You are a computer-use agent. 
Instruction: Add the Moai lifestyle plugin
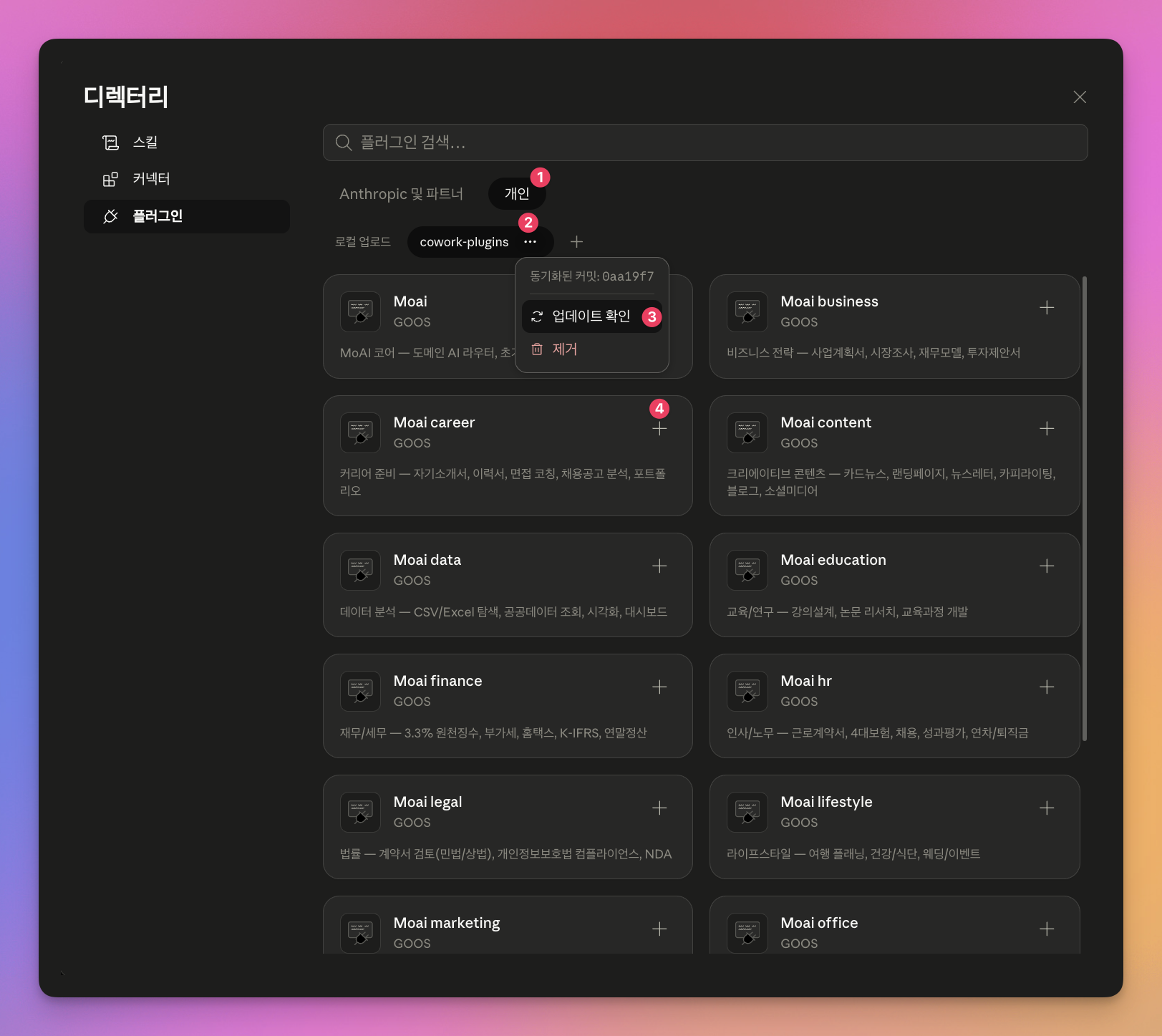point(1047,808)
